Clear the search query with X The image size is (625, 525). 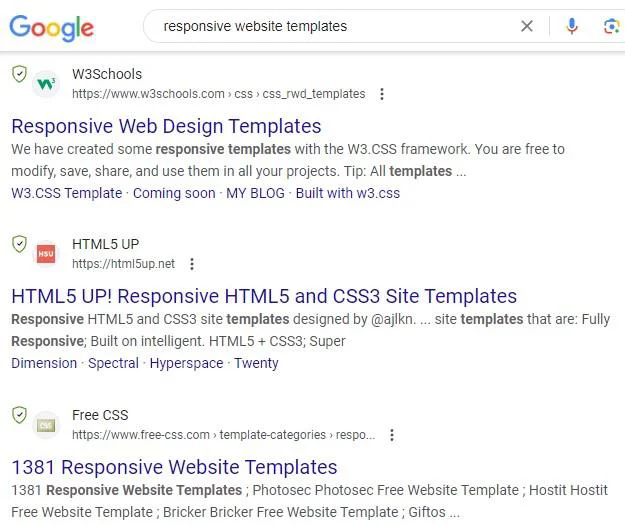(x=527, y=26)
